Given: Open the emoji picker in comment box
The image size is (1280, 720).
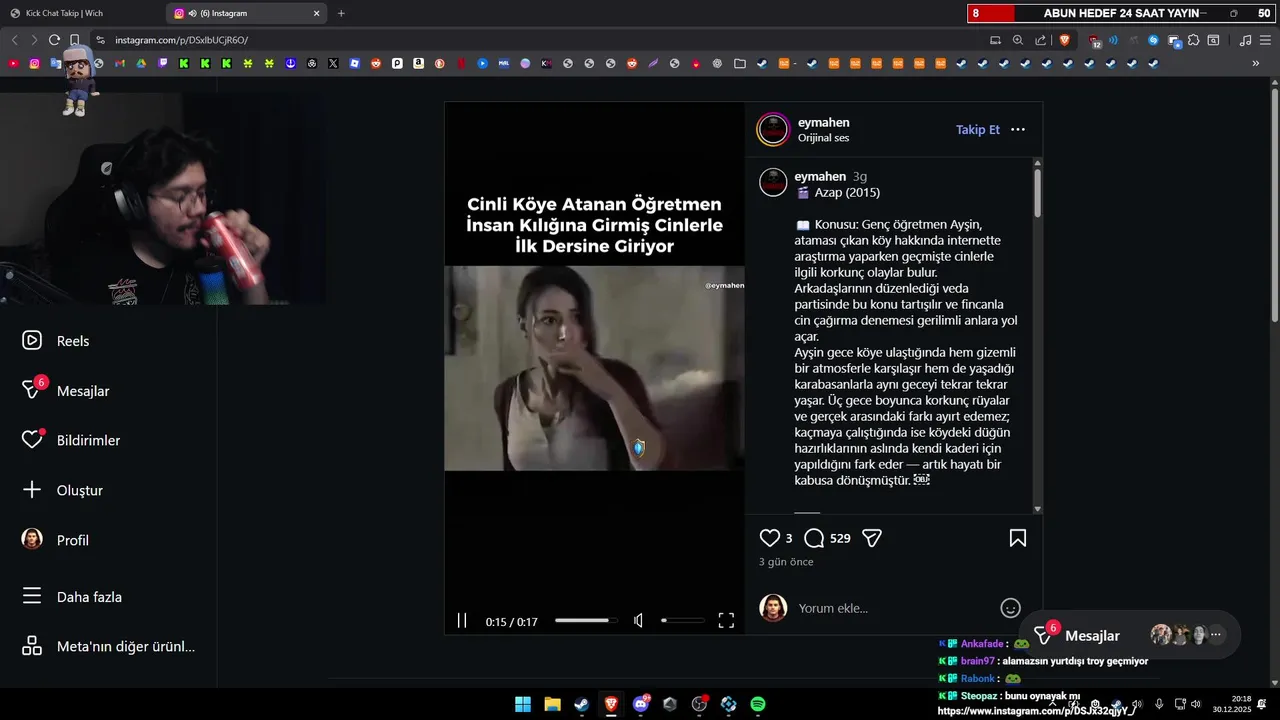Looking at the screenshot, I should pos(1011,608).
